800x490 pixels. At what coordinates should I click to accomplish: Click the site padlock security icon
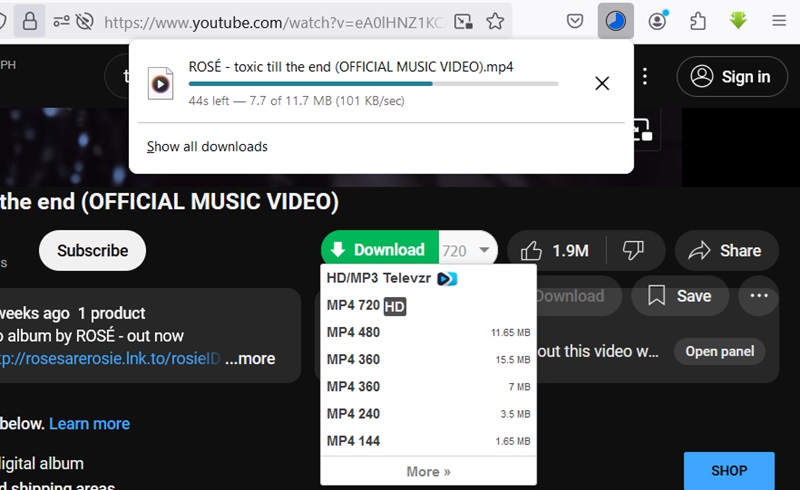coord(30,21)
